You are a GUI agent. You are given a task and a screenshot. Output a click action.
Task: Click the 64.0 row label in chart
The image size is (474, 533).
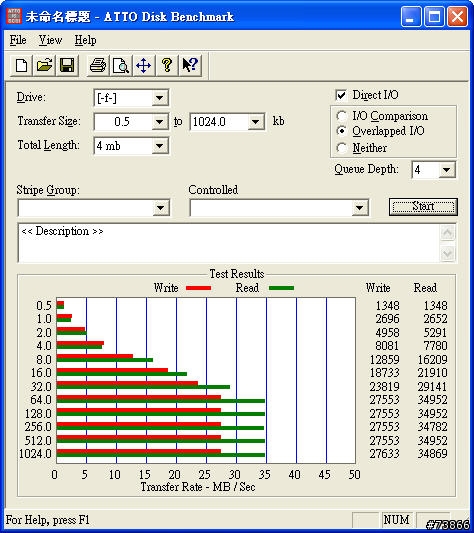pyautogui.click(x=41, y=400)
